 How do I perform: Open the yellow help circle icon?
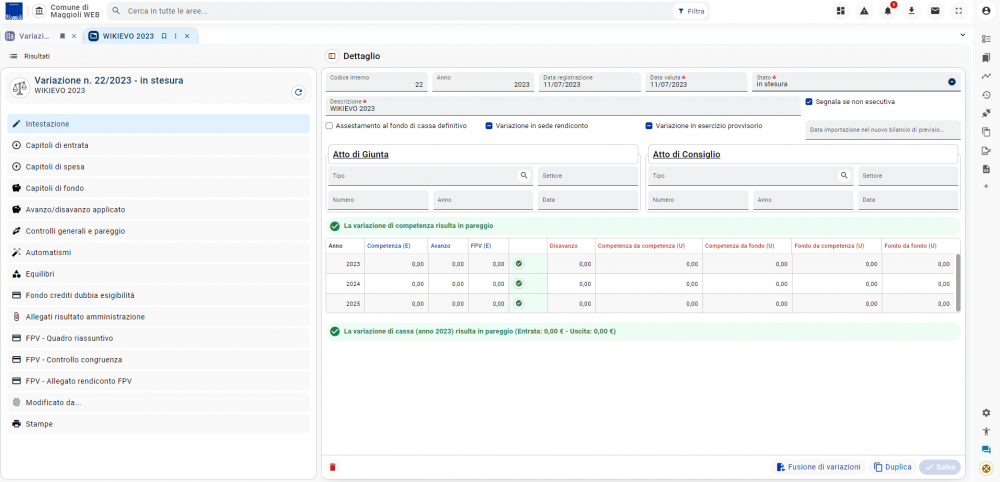986,468
